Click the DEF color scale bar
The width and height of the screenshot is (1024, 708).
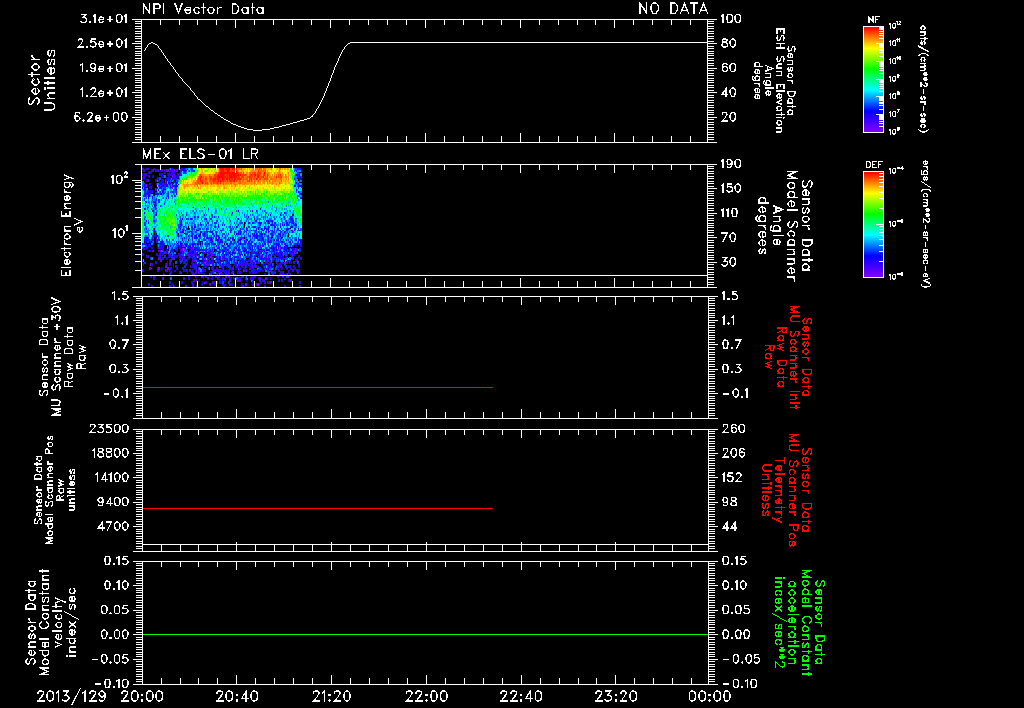click(873, 225)
